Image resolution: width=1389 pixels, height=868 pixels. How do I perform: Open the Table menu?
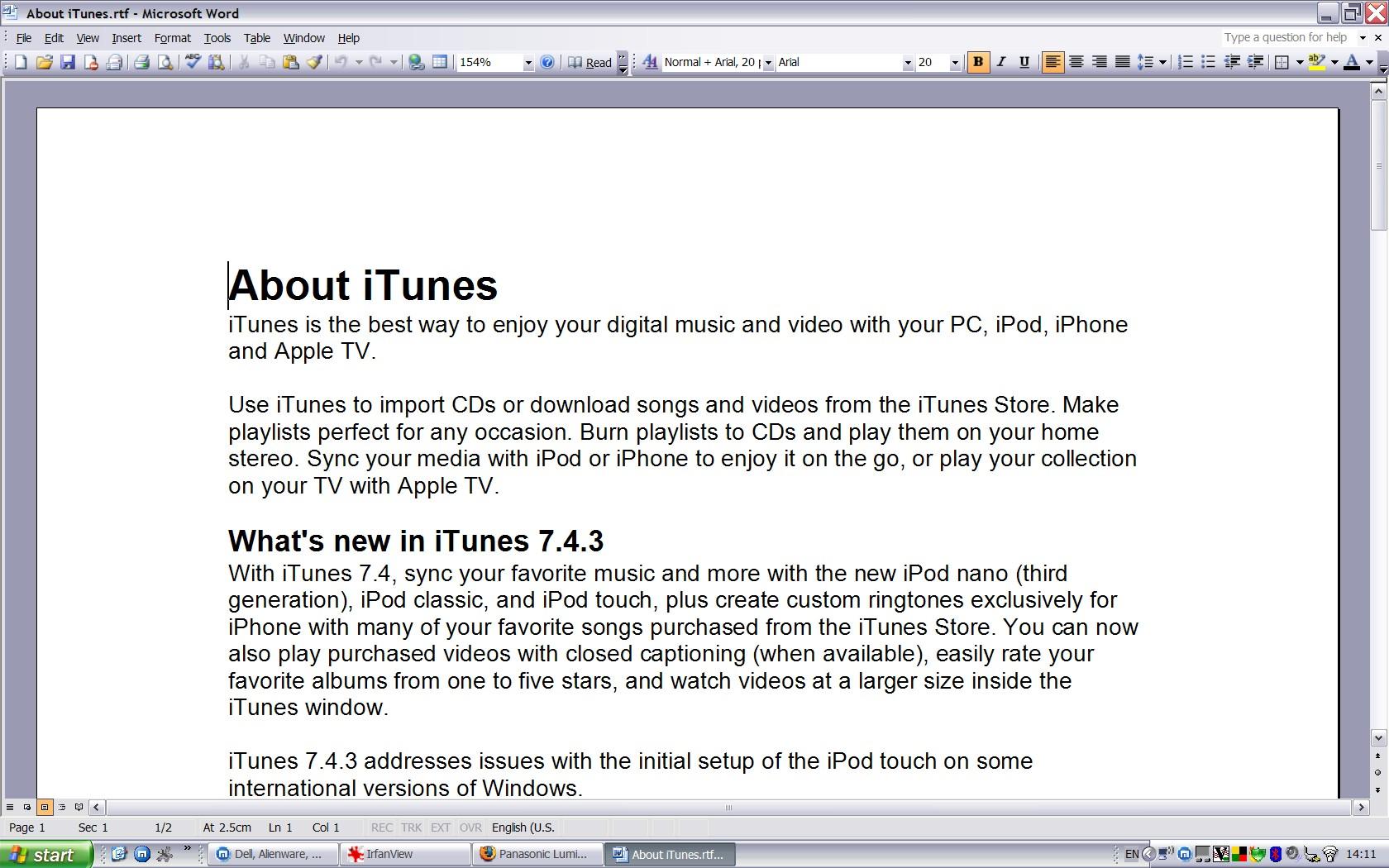coord(257,38)
